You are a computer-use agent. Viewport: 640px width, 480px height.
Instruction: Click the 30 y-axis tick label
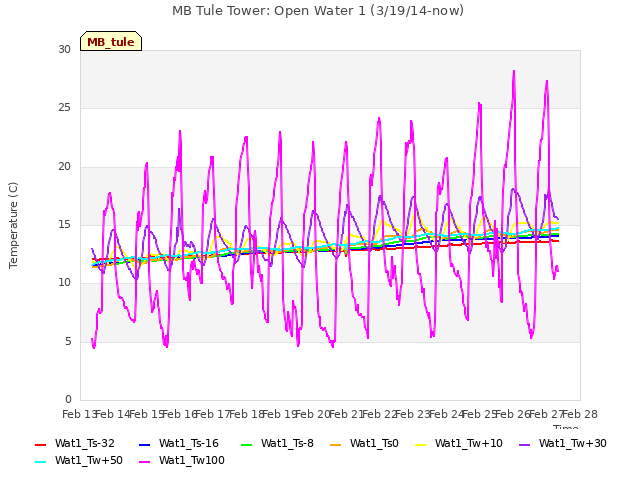pyautogui.click(x=64, y=49)
